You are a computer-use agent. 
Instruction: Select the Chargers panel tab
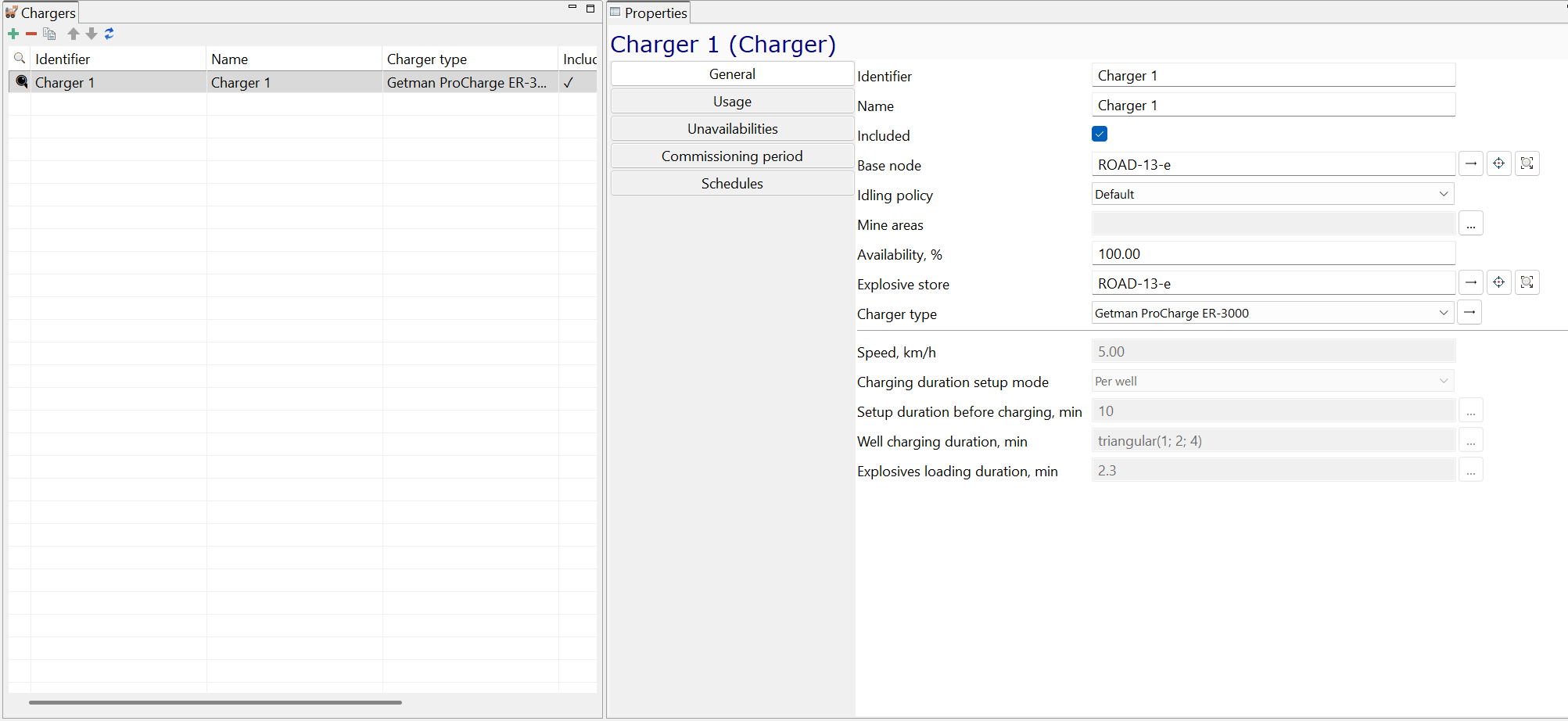click(x=41, y=13)
